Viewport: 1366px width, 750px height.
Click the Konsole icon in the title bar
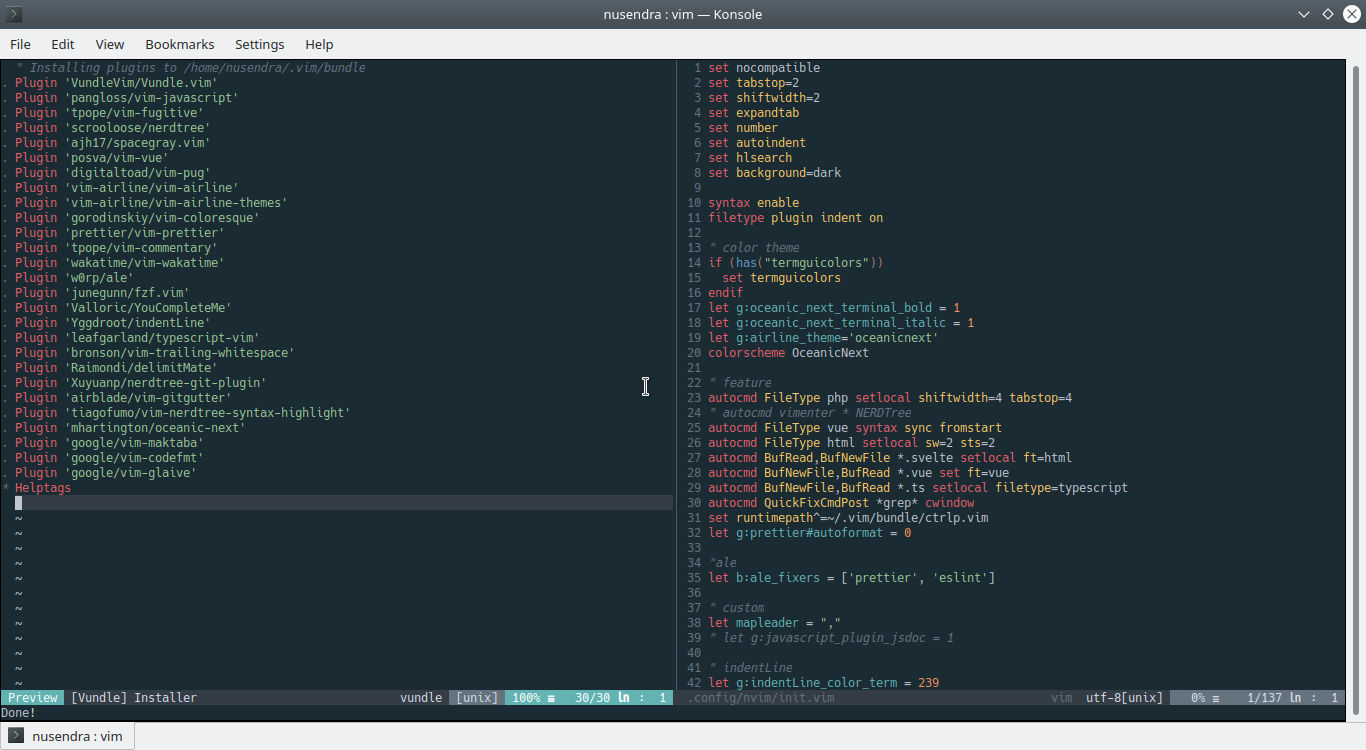(x=14, y=14)
